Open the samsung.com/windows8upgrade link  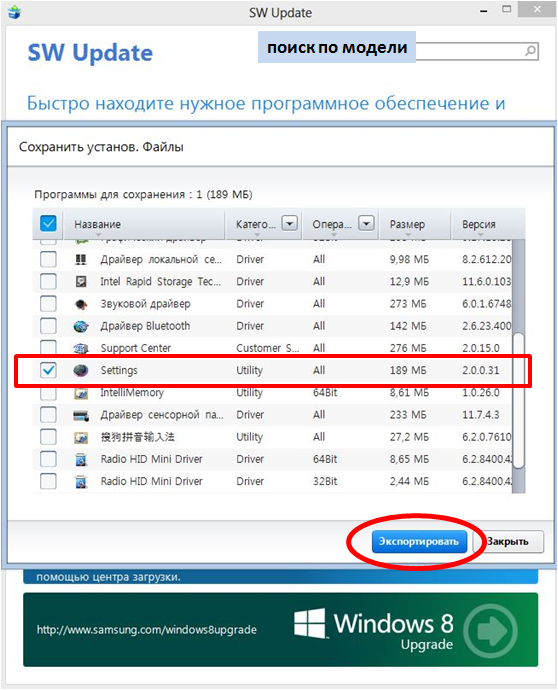pyautogui.click(x=147, y=630)
